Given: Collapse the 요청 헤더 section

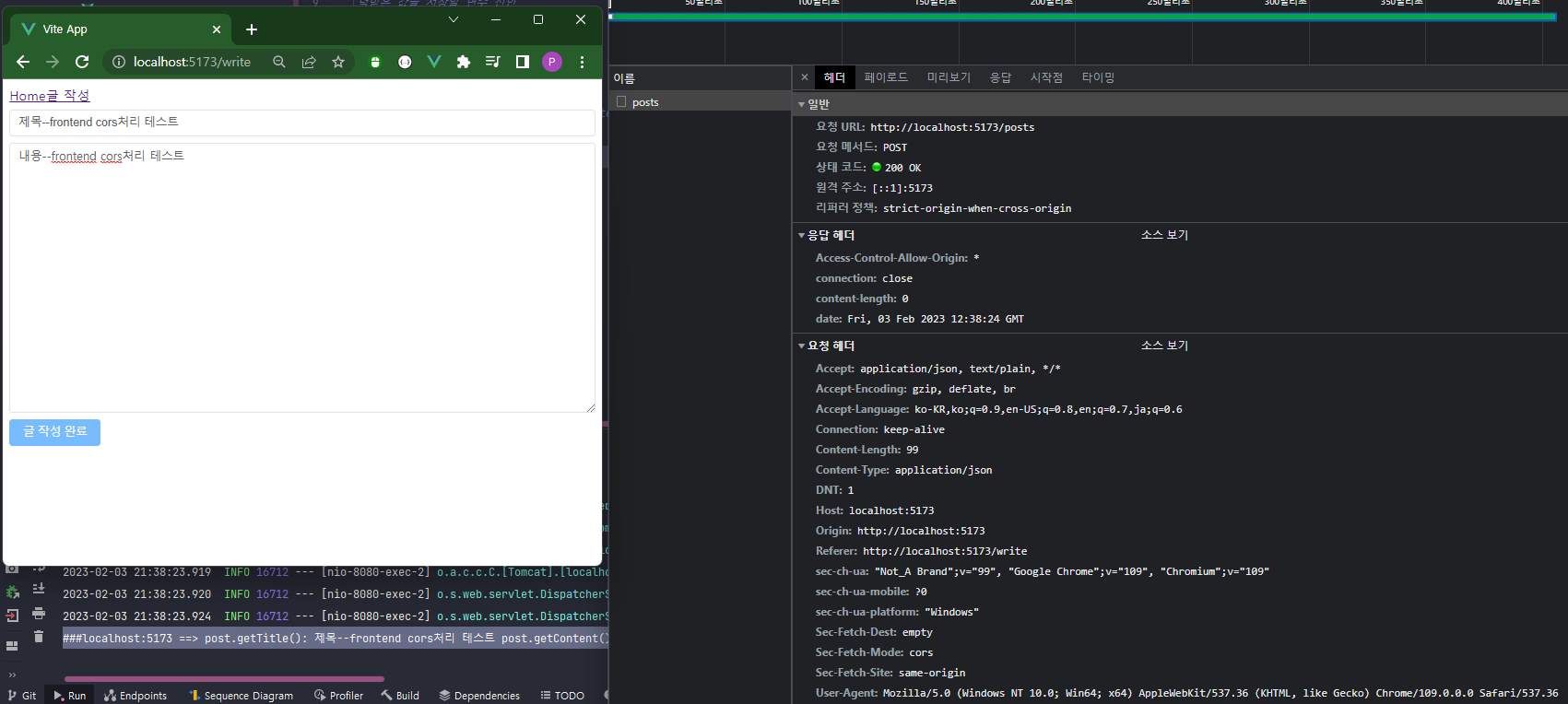Looking at the screenshot, I should pos(801,346).
